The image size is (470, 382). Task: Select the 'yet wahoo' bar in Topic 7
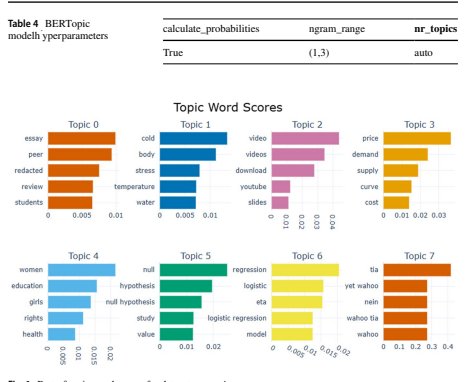[405, 286]
